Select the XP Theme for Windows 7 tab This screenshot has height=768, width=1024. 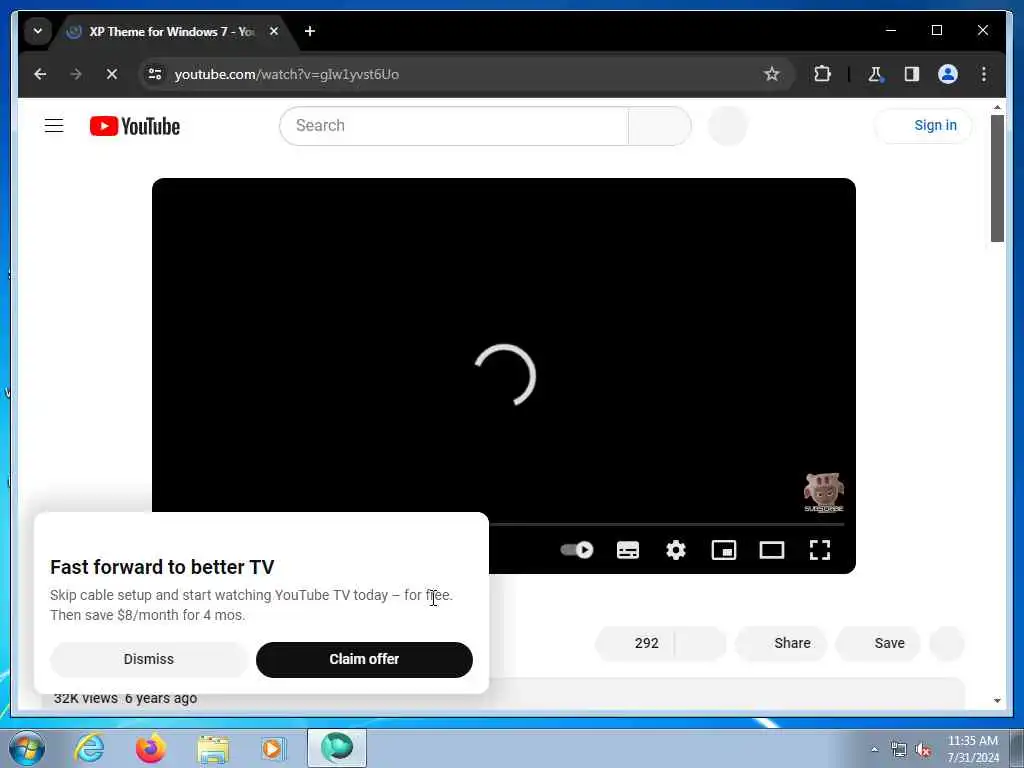click(x=171, y=31)
